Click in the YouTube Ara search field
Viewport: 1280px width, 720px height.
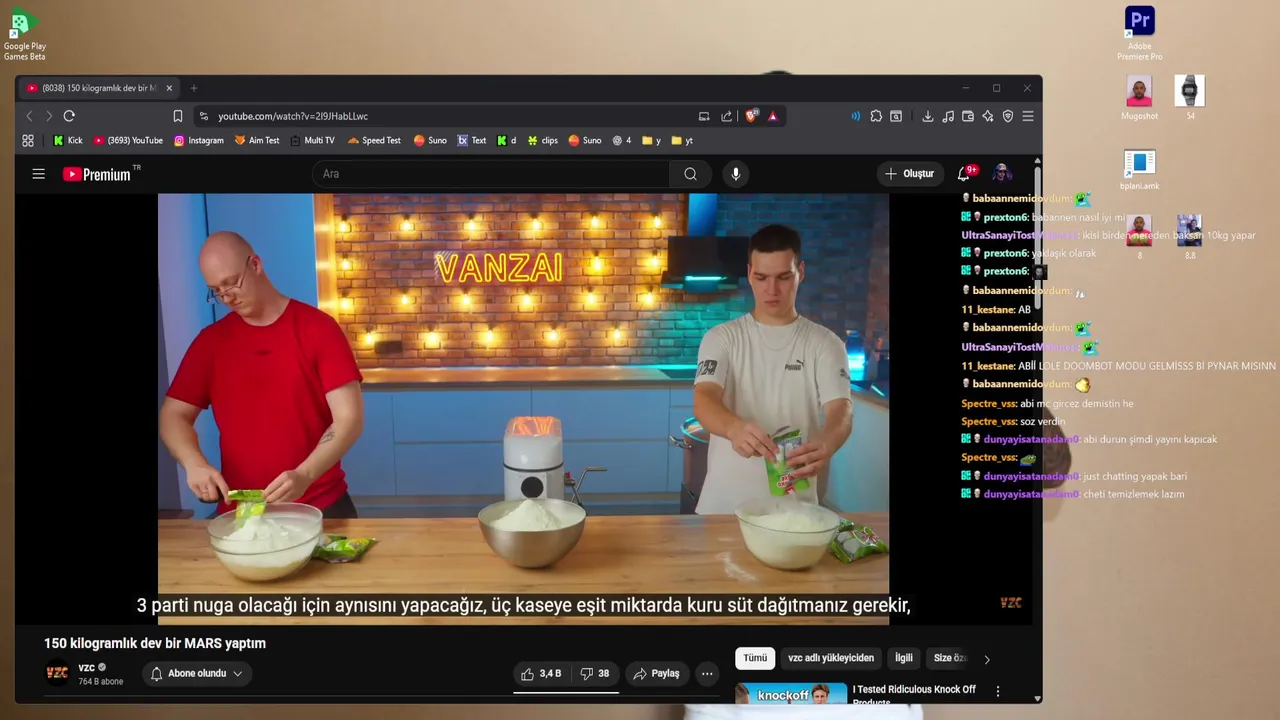point(491,174)
